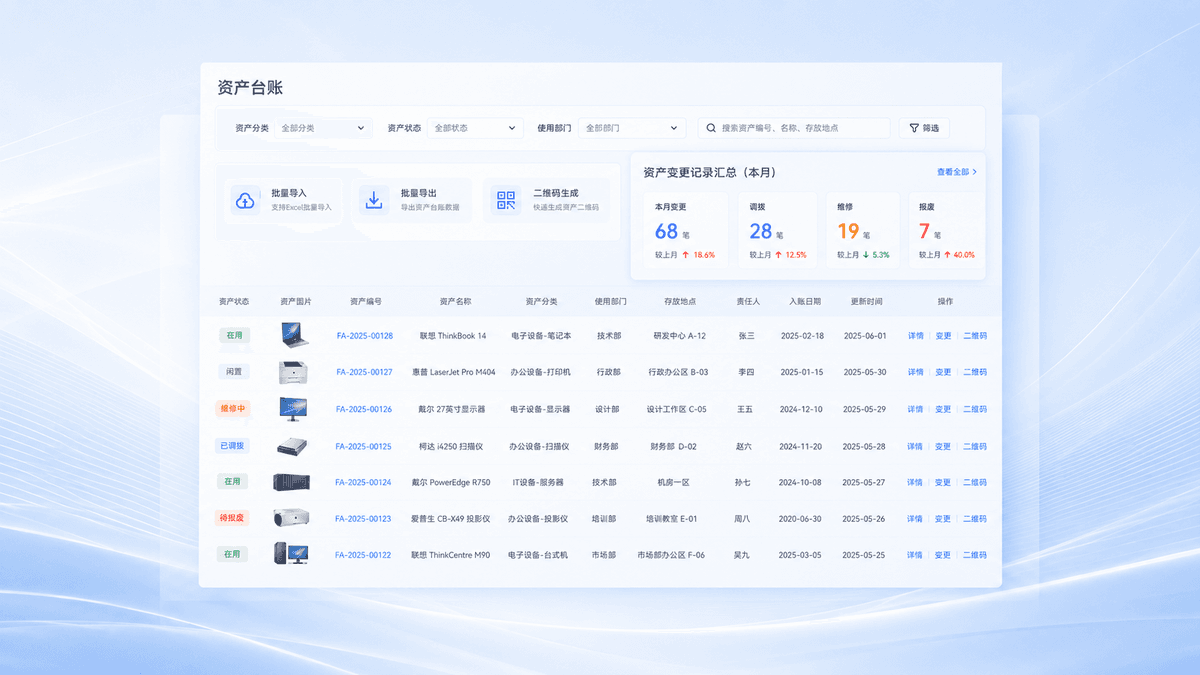1200x675 pixels.
Task: Select the 调拨 28 summary card
Action: pos(778,229)
